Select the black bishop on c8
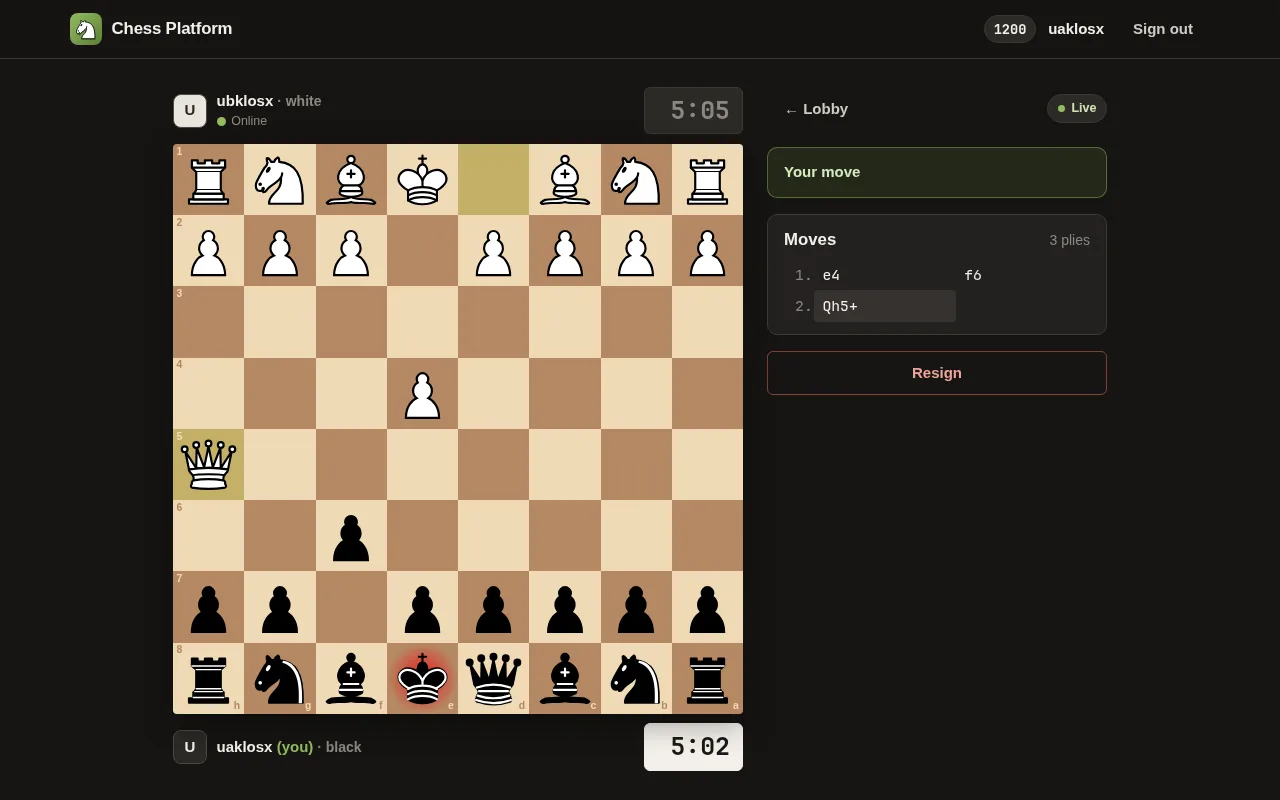 point(564,678)
